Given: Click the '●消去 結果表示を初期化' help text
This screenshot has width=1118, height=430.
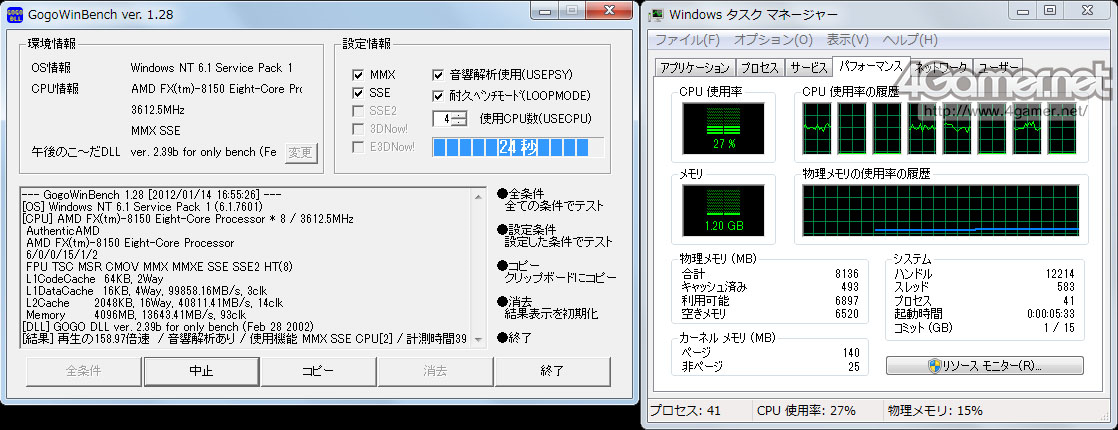Looking at the screenshot, I should (548, 307).
